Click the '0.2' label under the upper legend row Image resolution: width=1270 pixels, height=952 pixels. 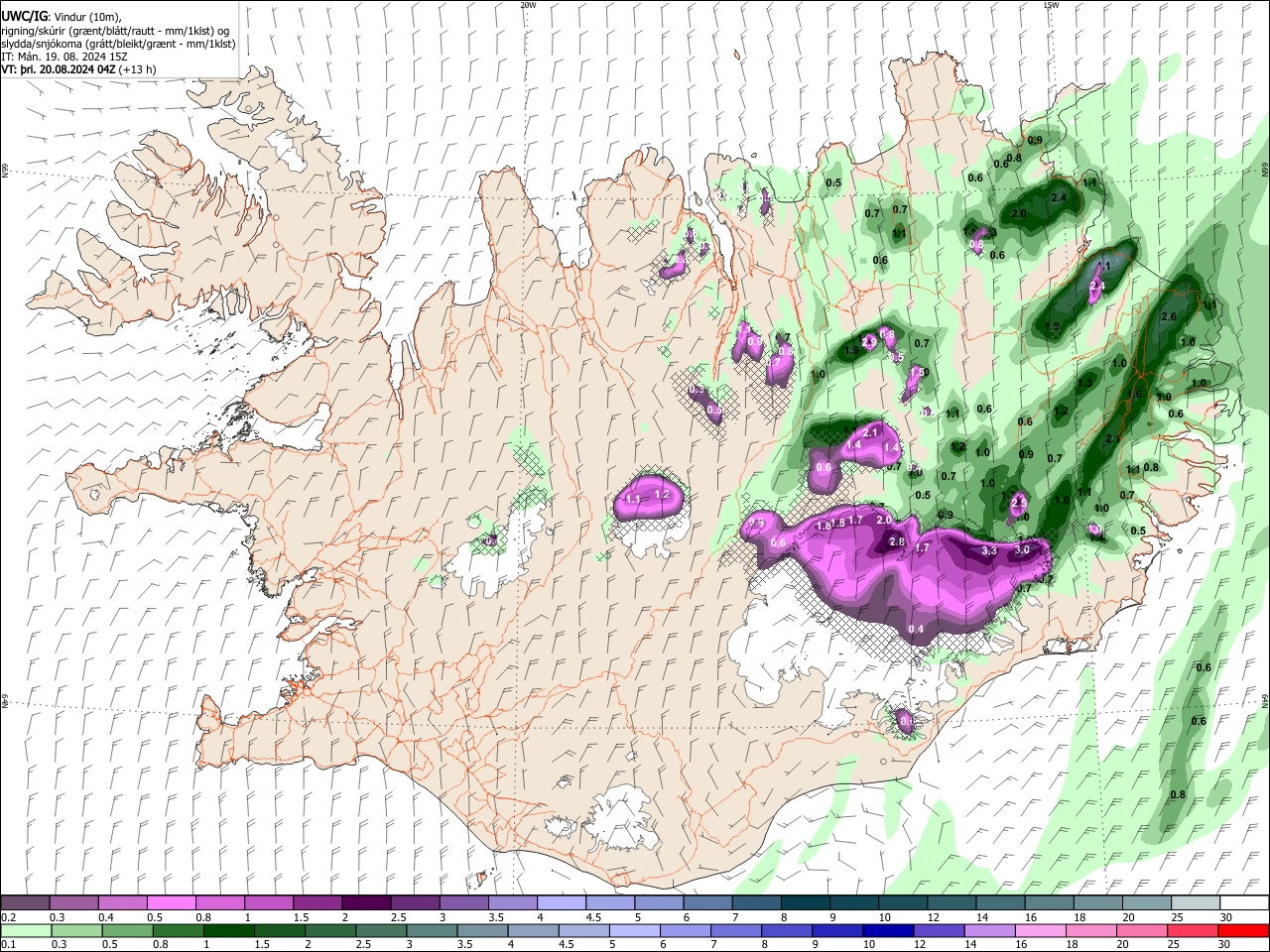(x=7, y=917)
